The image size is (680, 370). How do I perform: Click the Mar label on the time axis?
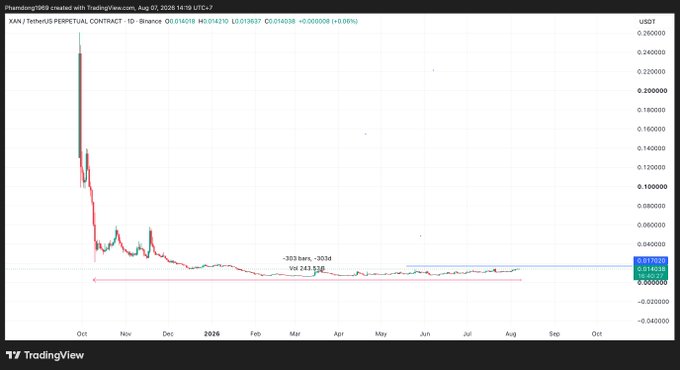pos(295,334)
